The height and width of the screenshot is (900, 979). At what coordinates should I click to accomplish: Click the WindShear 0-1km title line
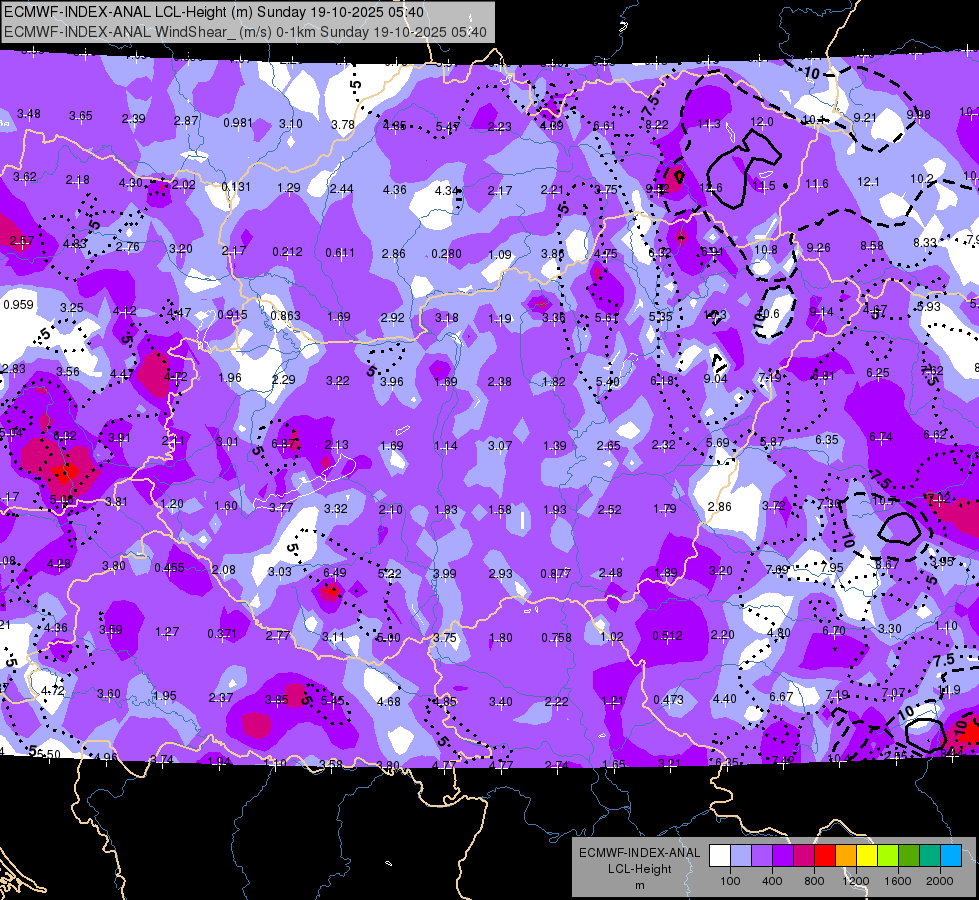[245, 32]
